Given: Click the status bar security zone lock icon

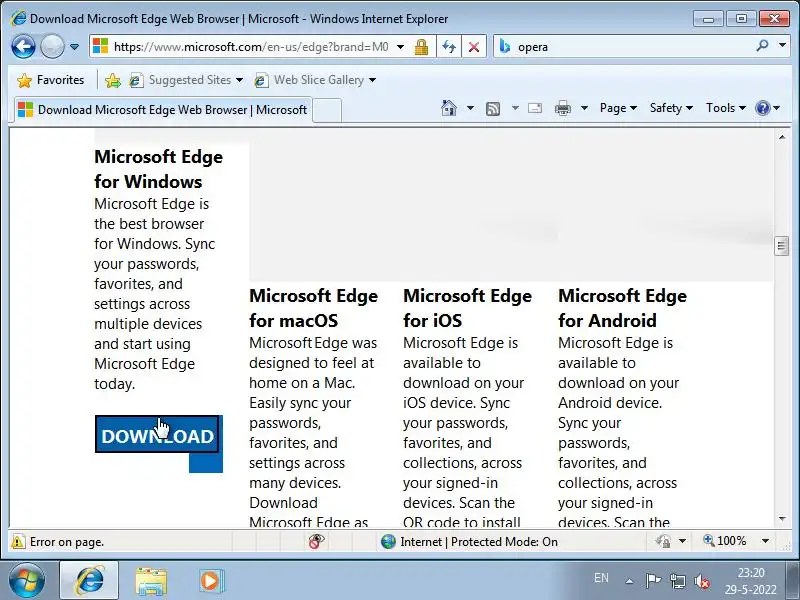Looking at the screenshot, I should 663,541.
